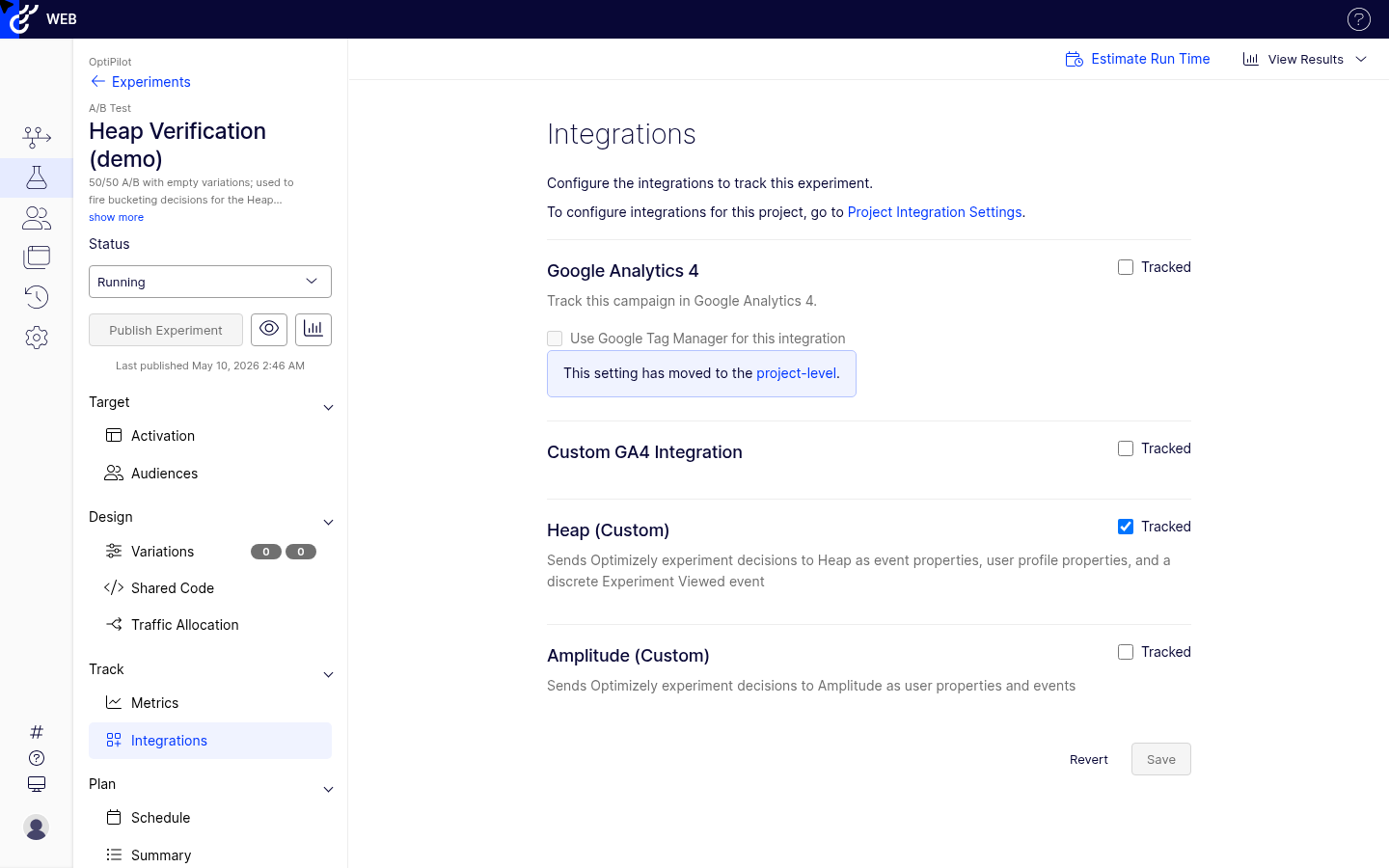
Task: Collapse the Track section chevron
Action: click(x=328, y=675)
